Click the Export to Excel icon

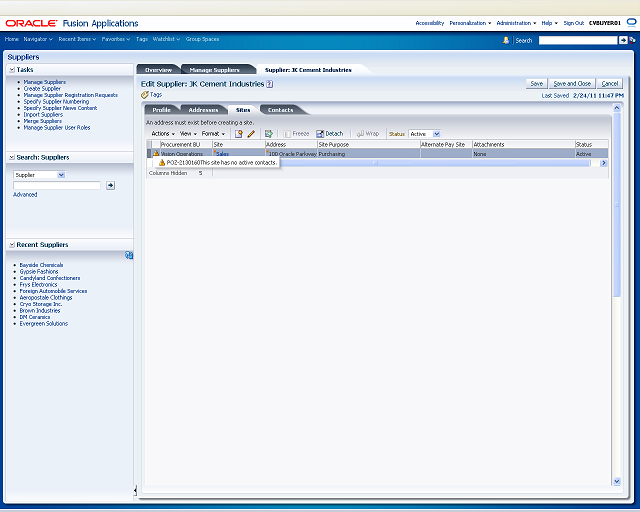269,134
